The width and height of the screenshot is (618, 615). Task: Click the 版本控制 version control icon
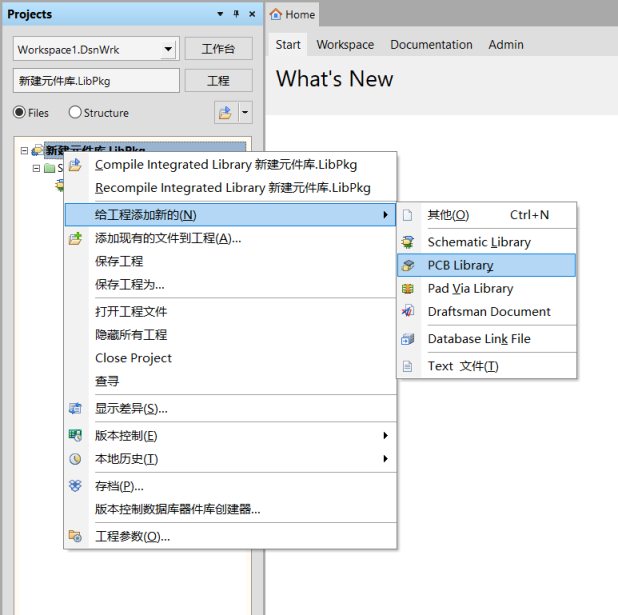(75, 435)
